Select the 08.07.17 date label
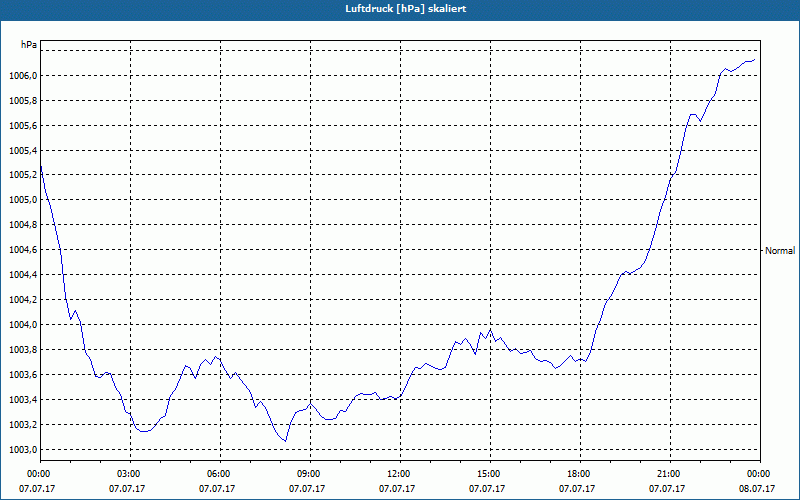Screen dimensions: 800x500 pyautogui.click(x=757, y=489)
